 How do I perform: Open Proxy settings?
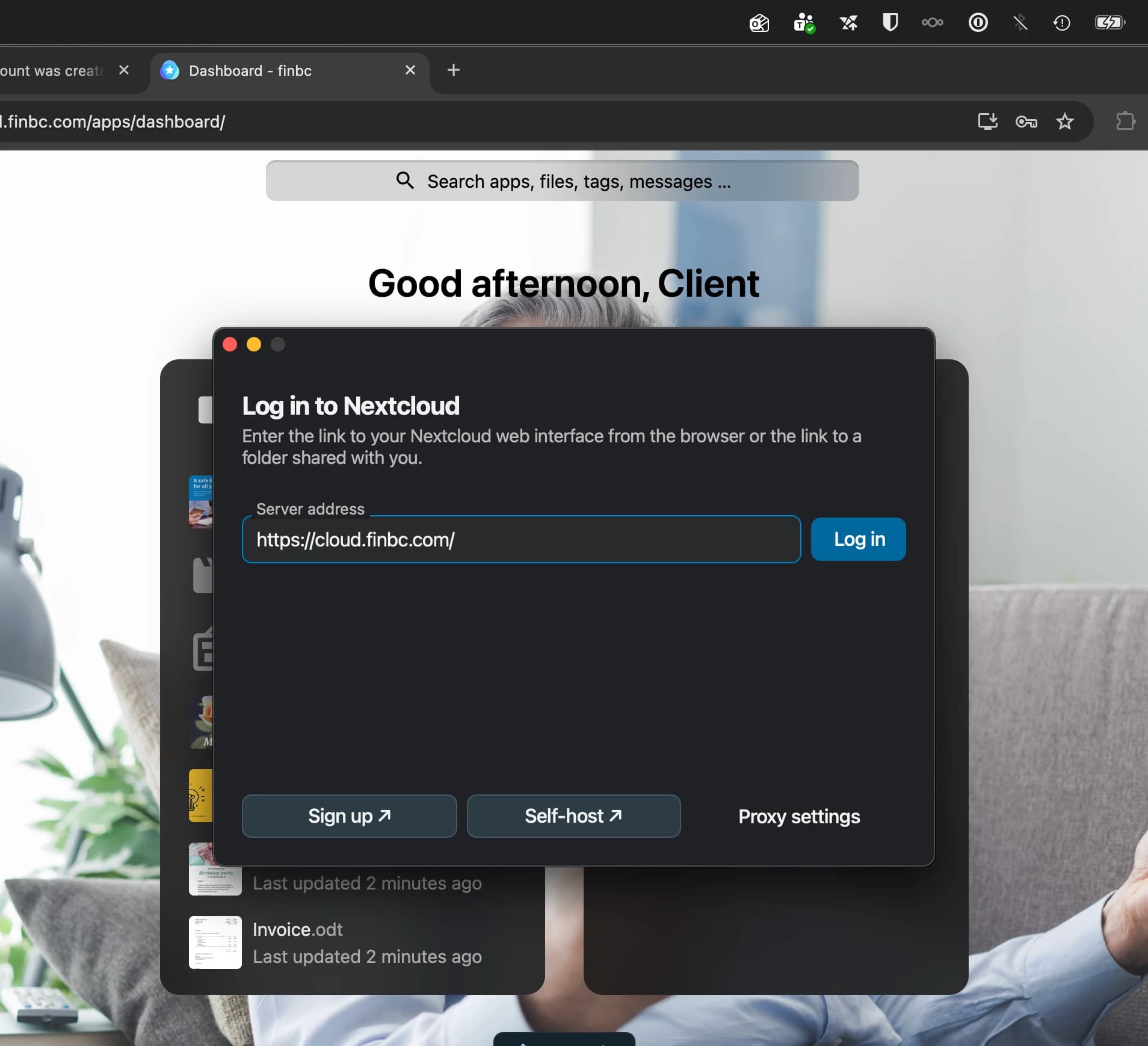click(x=798, y=817)
